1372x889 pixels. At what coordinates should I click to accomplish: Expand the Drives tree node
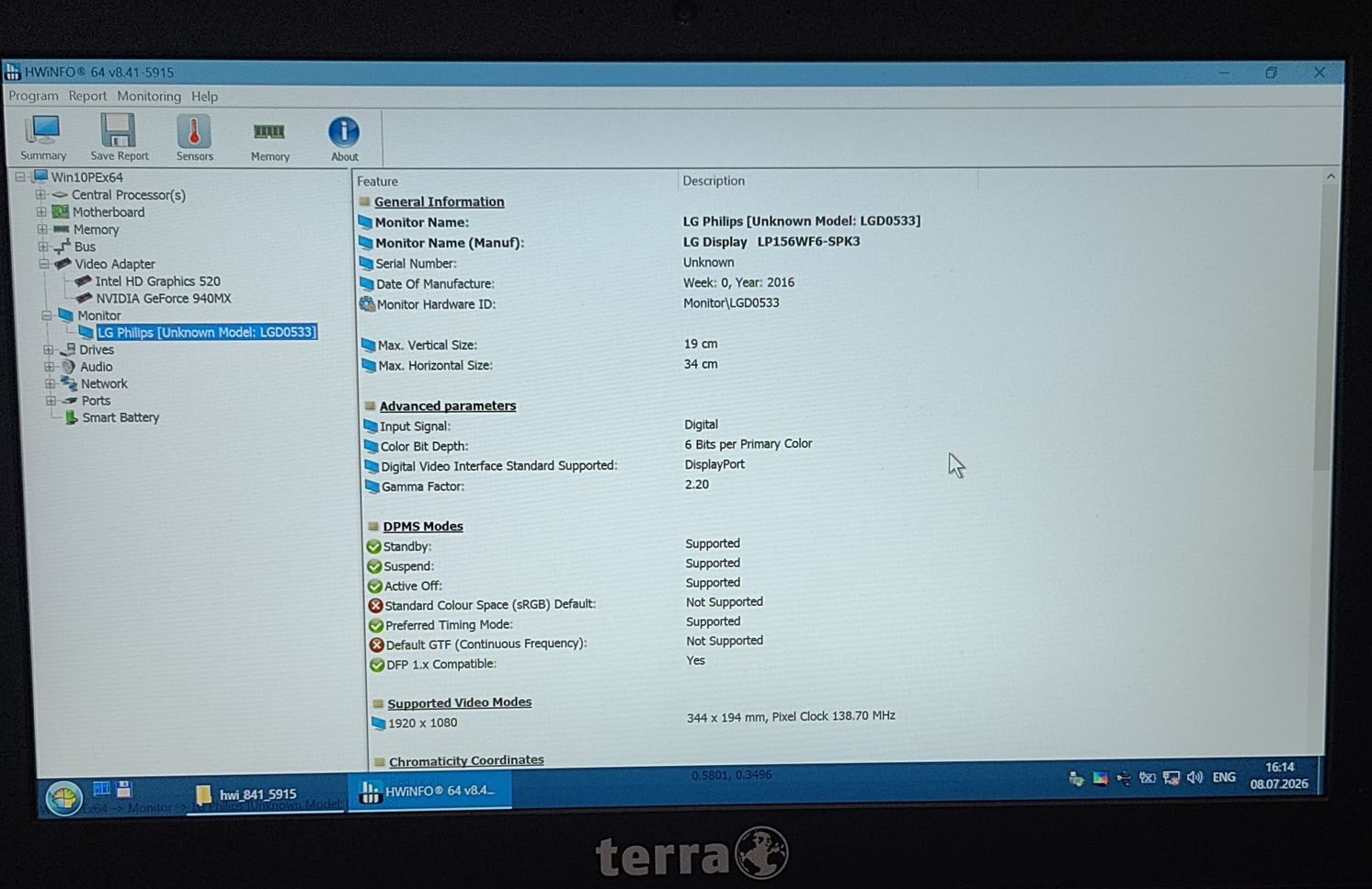[49, 349]
